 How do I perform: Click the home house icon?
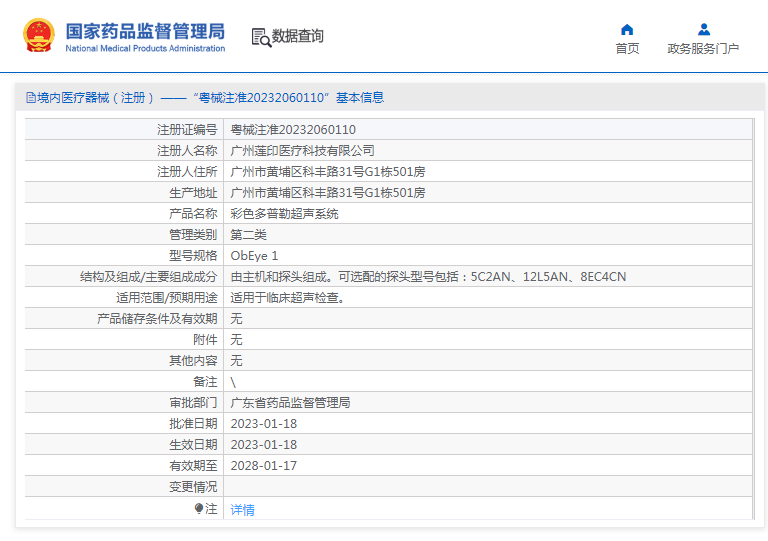(x=627, y=30)
